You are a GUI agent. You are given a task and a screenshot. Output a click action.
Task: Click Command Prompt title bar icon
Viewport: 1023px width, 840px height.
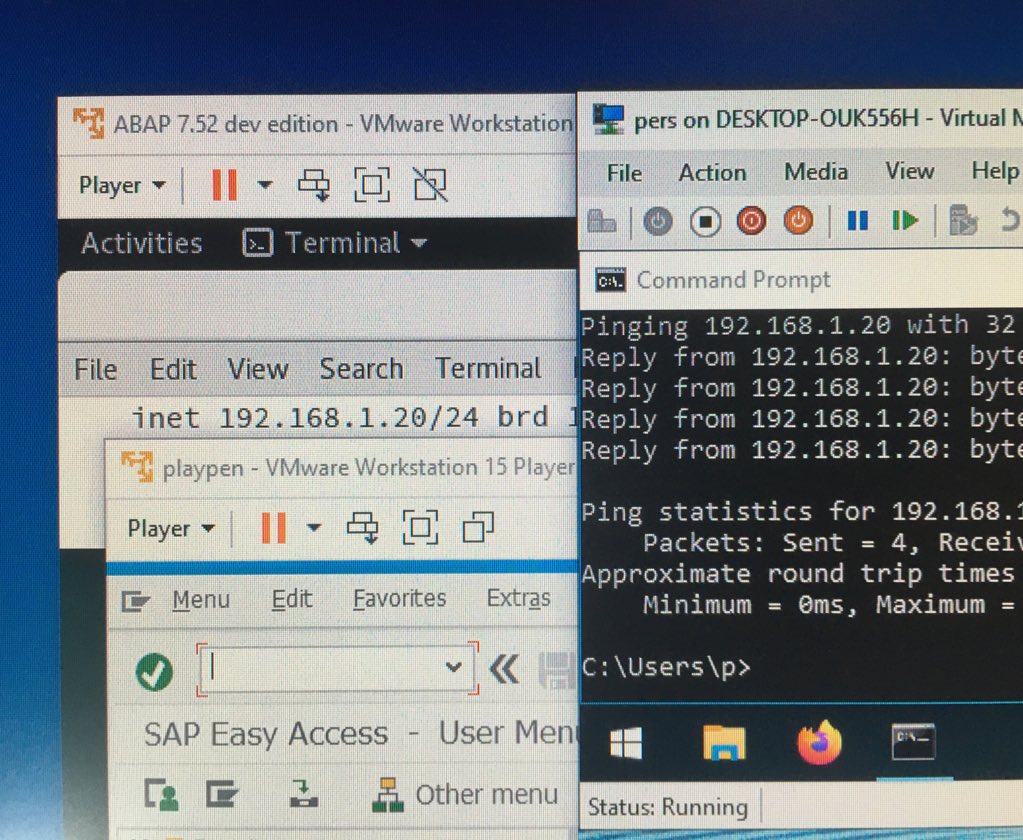(x=611, y=280)
